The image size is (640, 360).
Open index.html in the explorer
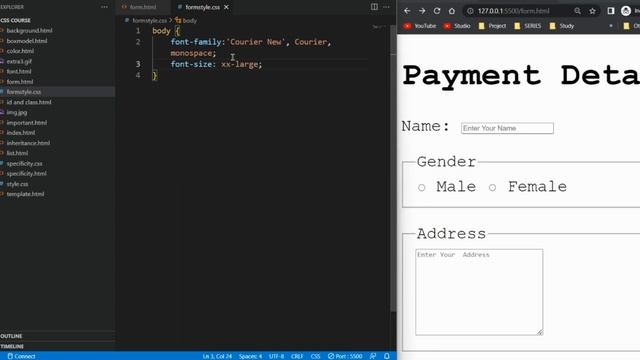pyautogui.click(x=21, y=133)
